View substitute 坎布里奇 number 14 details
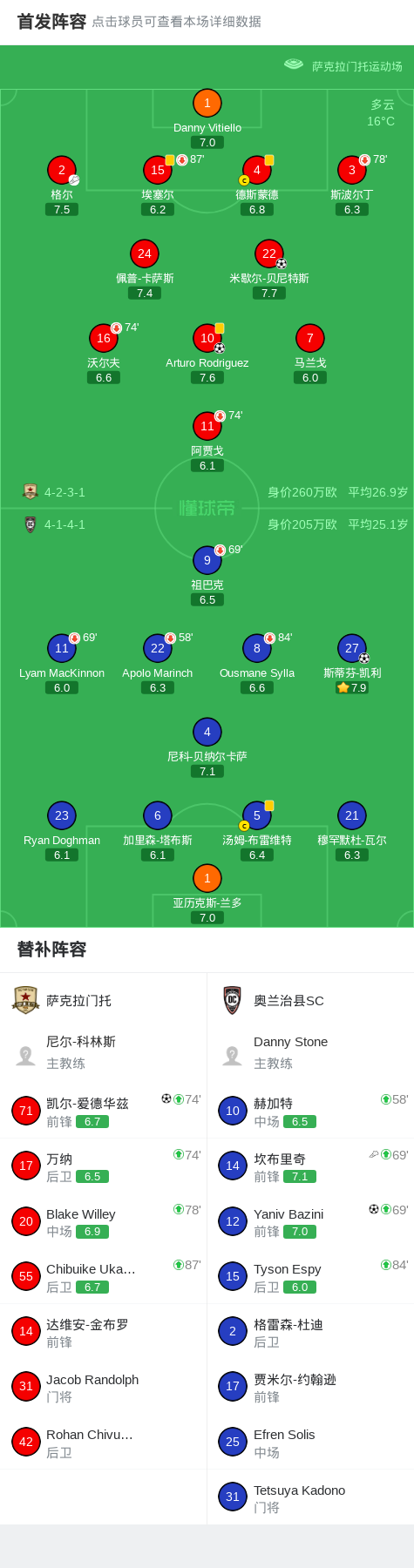Viewport: 414px width, 1568px height. 310,1166
